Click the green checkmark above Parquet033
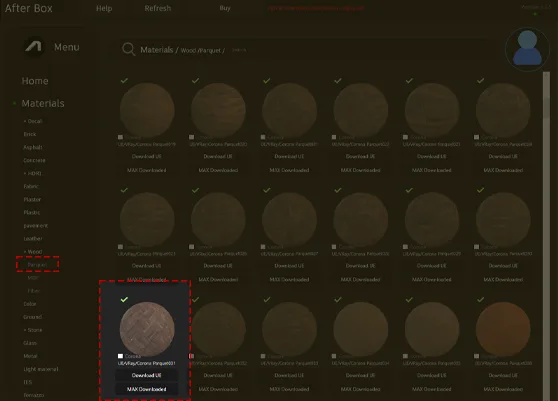558x401 pixels. click(x=267, y=300)
